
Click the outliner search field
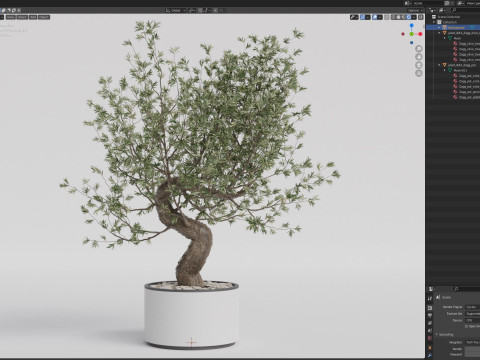tap(466, 10)
